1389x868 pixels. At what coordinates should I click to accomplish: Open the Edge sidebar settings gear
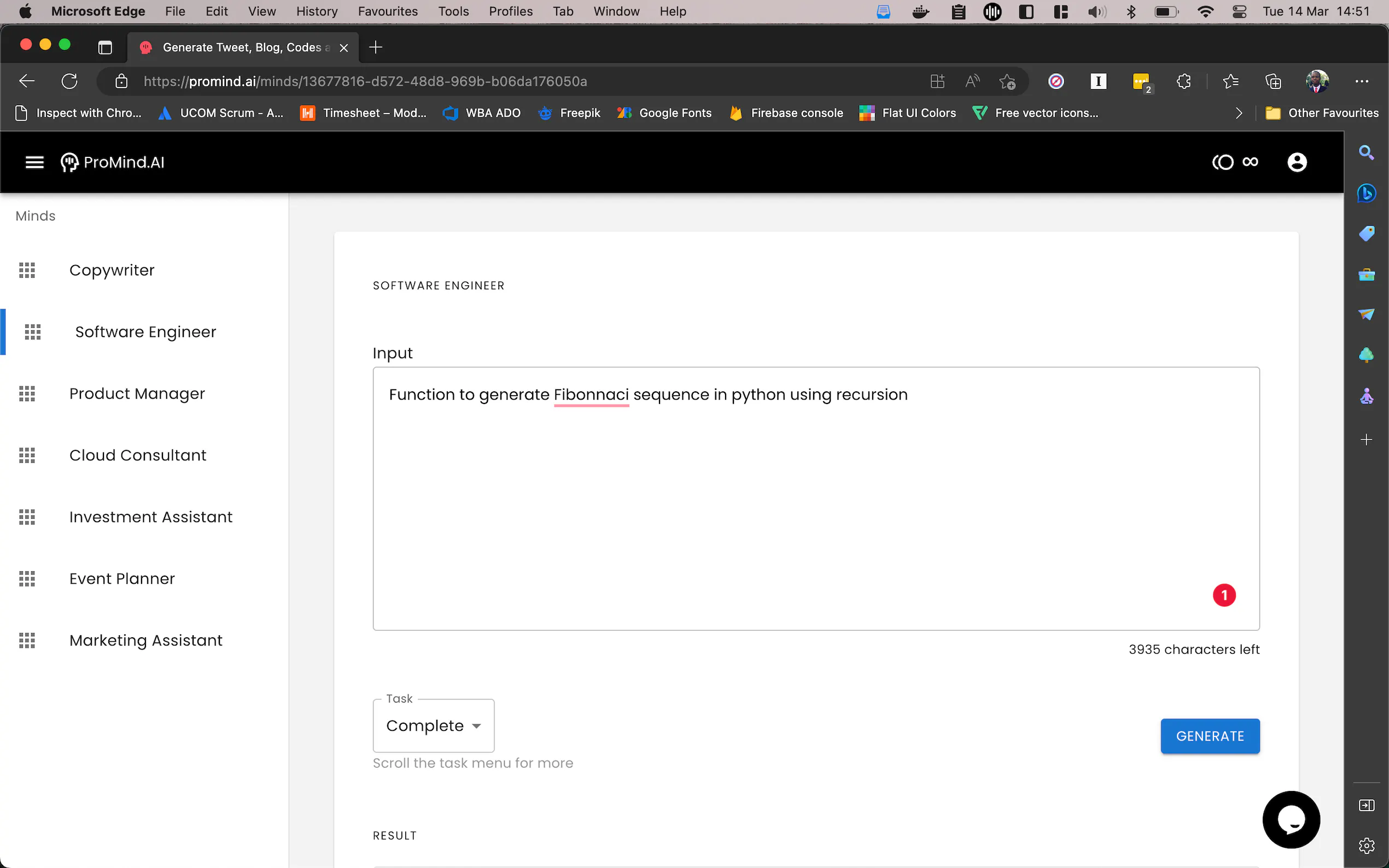(x=1366, y=846)
